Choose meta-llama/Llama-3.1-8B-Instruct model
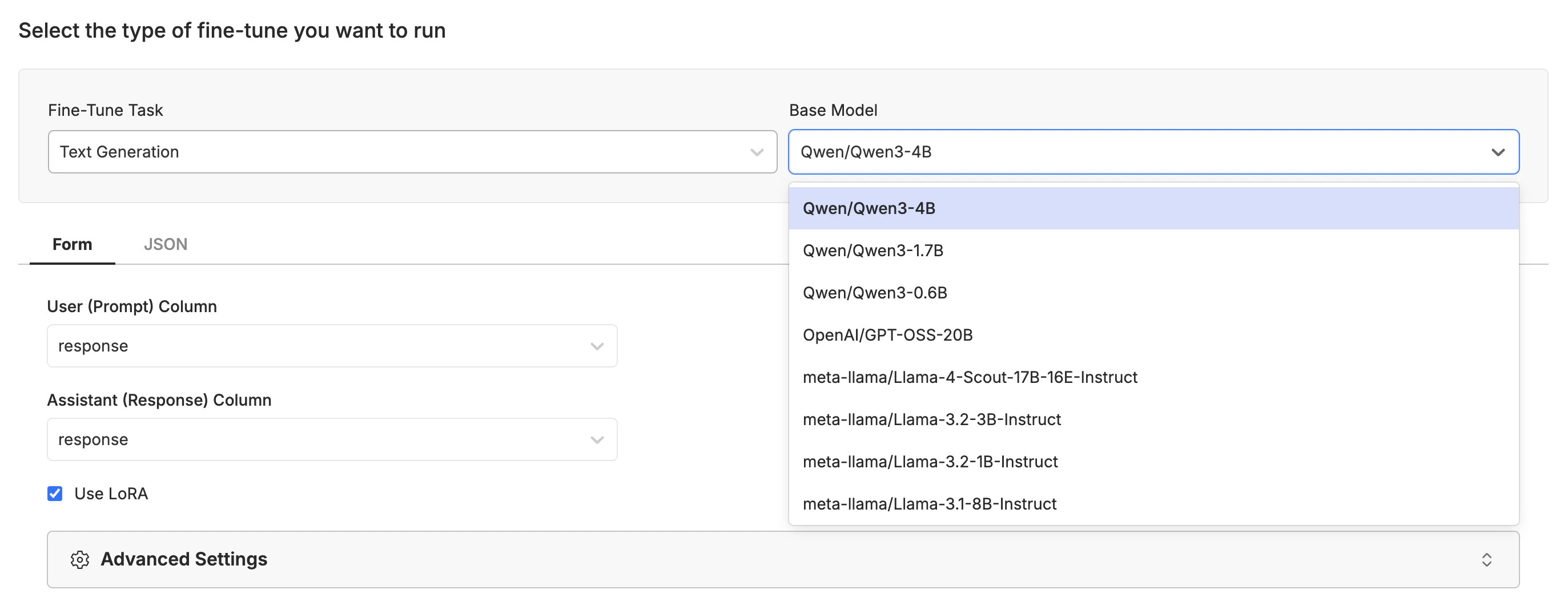The height and width of the screenshot is (614, 1568). (930, 503)
